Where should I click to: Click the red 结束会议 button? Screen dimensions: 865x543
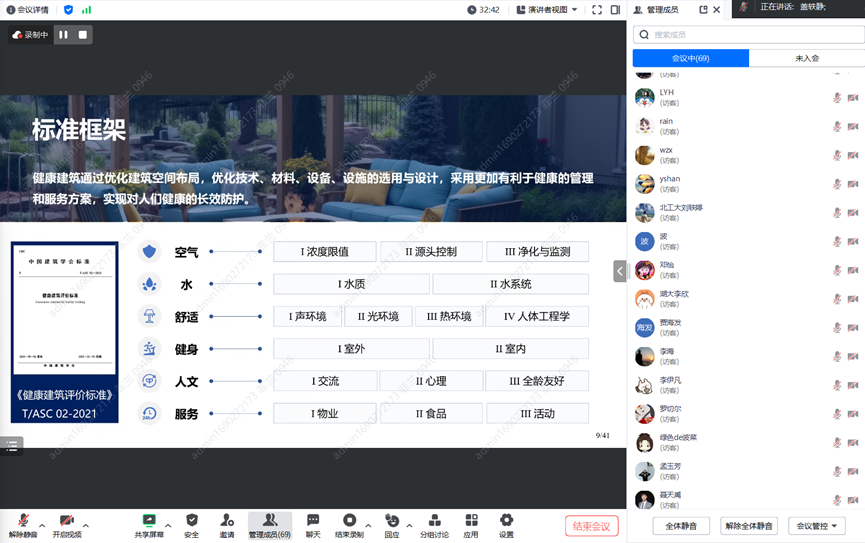[x=591, y=526]
